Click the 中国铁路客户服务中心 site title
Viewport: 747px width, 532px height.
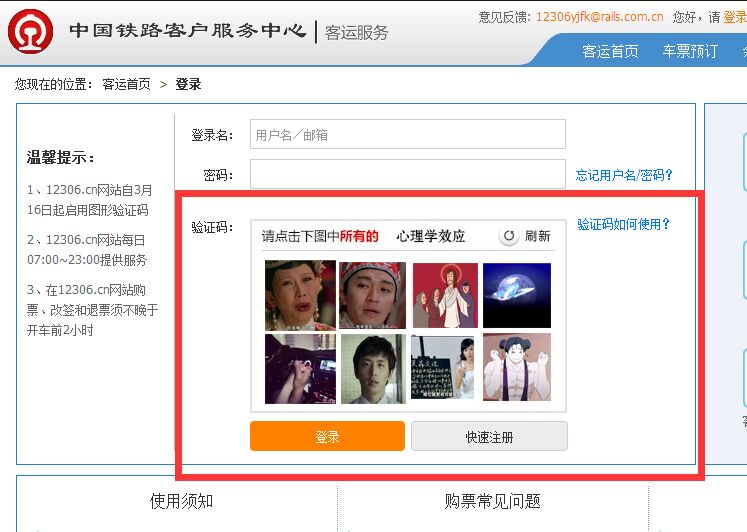click(187, 31)
